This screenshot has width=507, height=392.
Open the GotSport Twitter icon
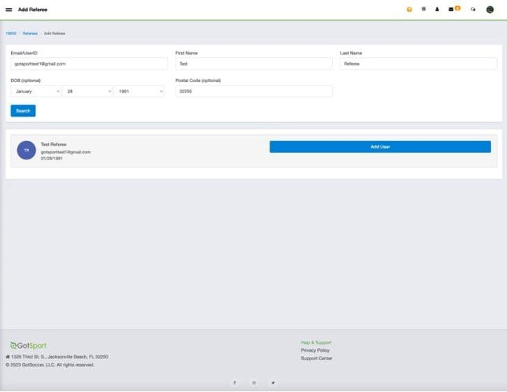click(273, 383)
